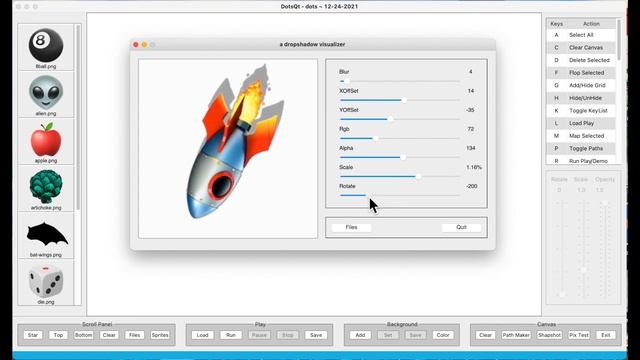Screen dimensions: 640x360
Task: Click the Pause button
Action: click(x=259, y=335)
